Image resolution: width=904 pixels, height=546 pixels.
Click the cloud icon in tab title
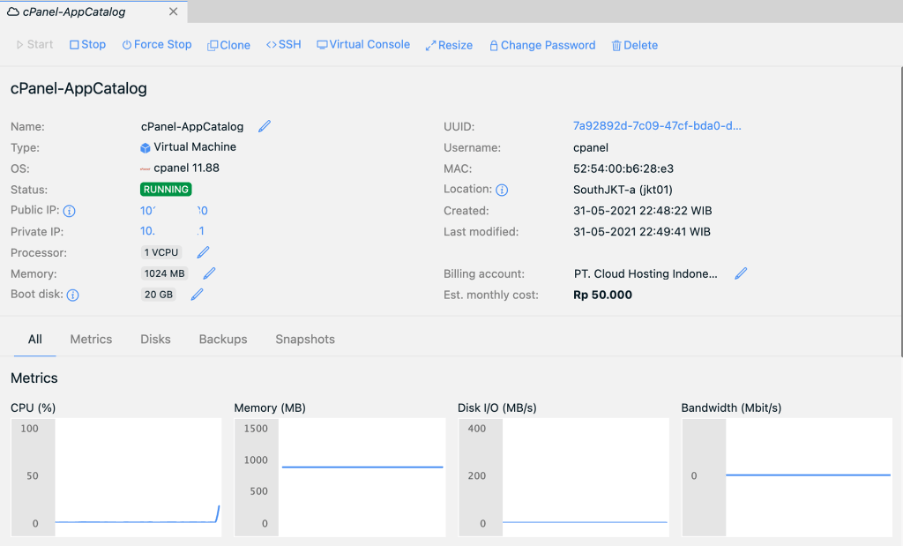tap(13, 12)
